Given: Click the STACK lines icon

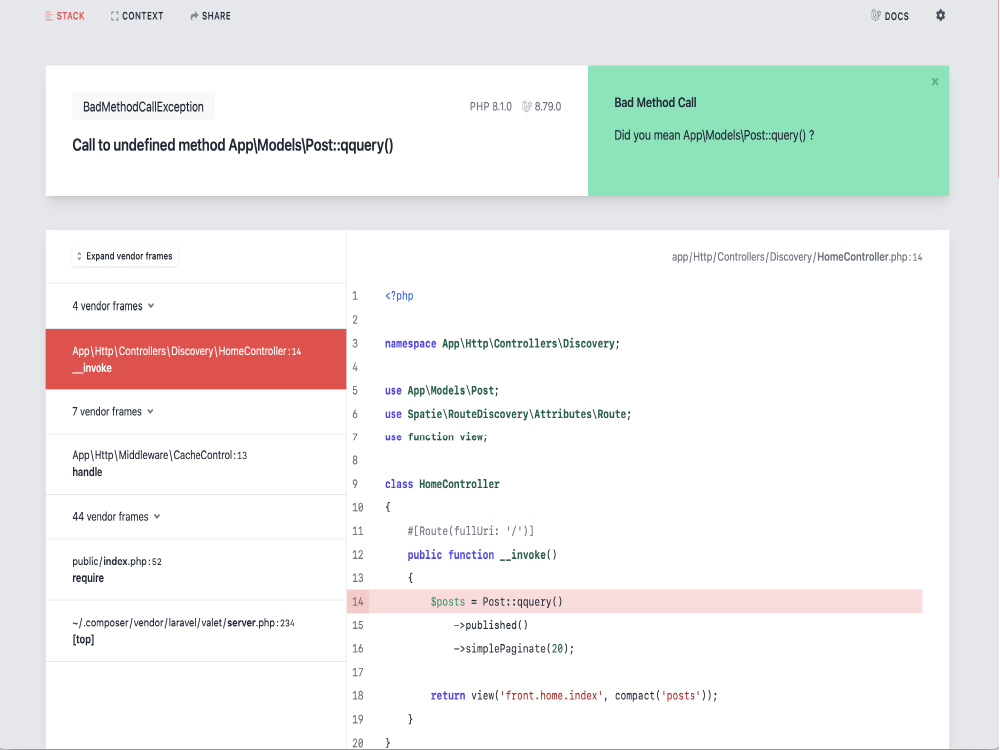Looking at the screenshot, I should 49,16.
